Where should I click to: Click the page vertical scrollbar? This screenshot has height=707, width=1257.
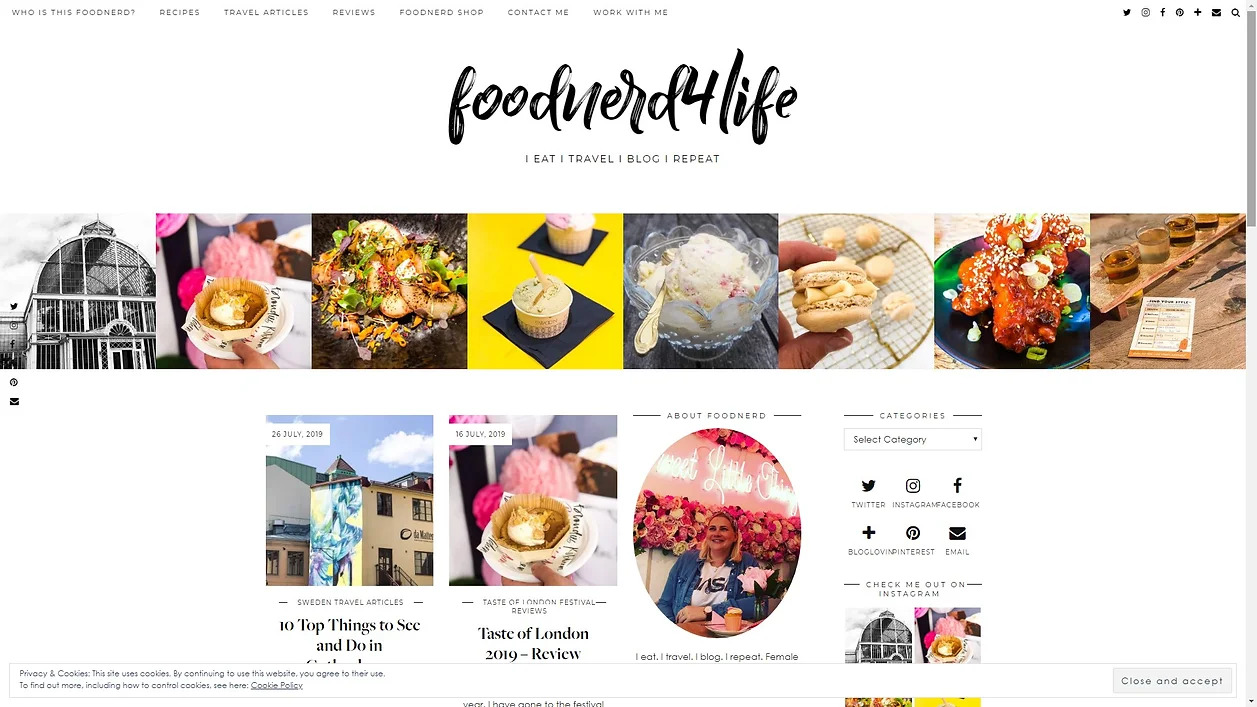pyautogui.click(x=1251, y=353)
